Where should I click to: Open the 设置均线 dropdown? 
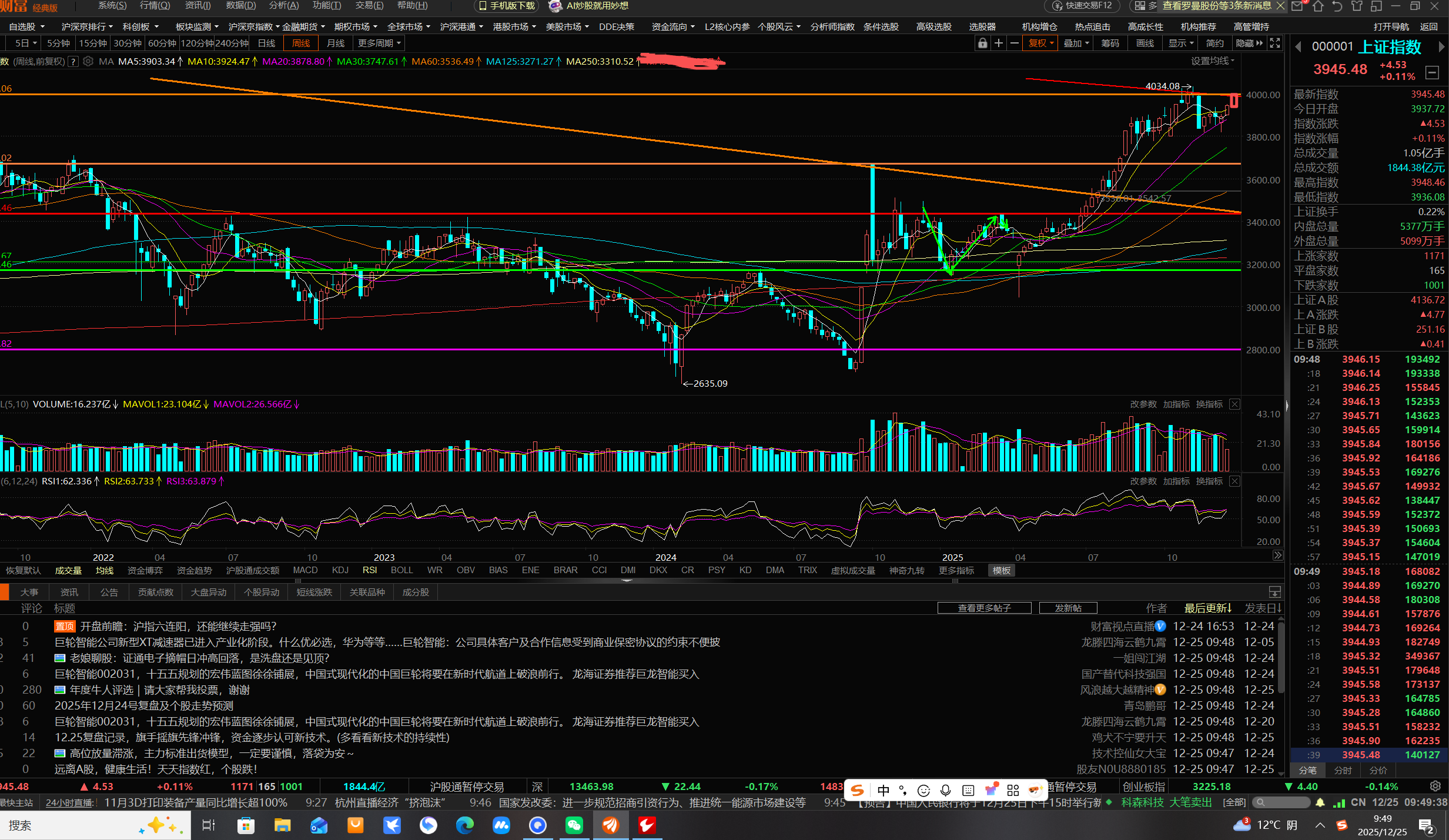coord(1212,61)
